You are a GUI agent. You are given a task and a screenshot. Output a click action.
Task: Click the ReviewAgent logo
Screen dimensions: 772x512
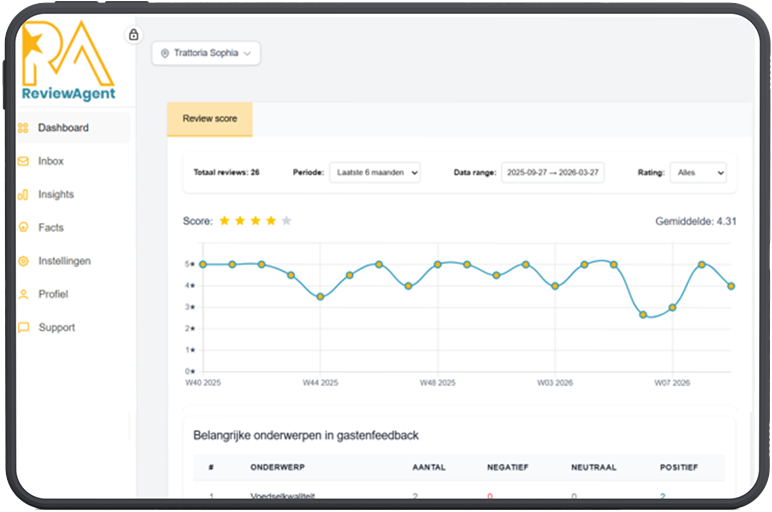[x=68, y=61]
